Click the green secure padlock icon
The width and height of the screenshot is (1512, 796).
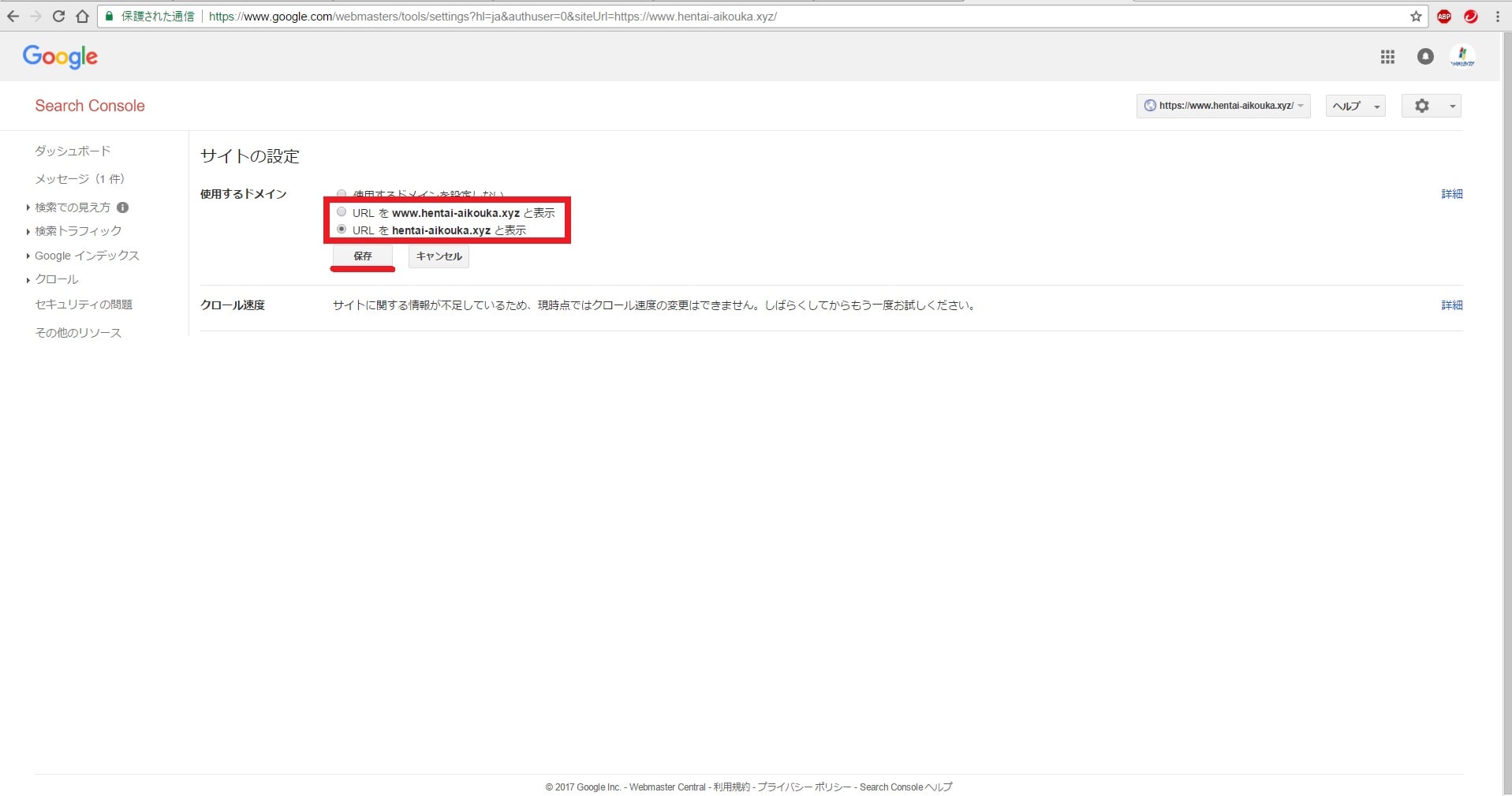[110, 16]
